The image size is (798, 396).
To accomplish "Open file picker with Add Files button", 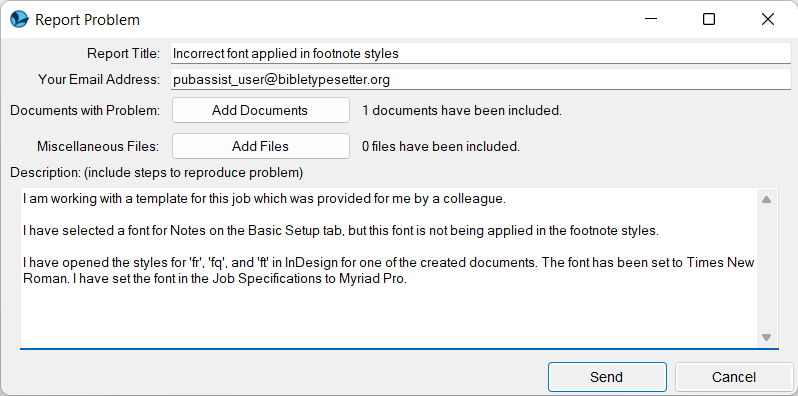I will (x=261, y=147).
